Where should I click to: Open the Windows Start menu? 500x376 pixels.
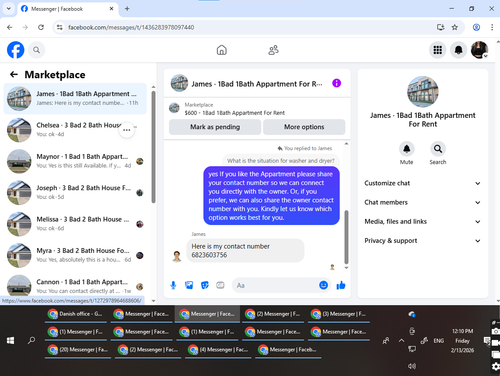click(x=11, y=340)
